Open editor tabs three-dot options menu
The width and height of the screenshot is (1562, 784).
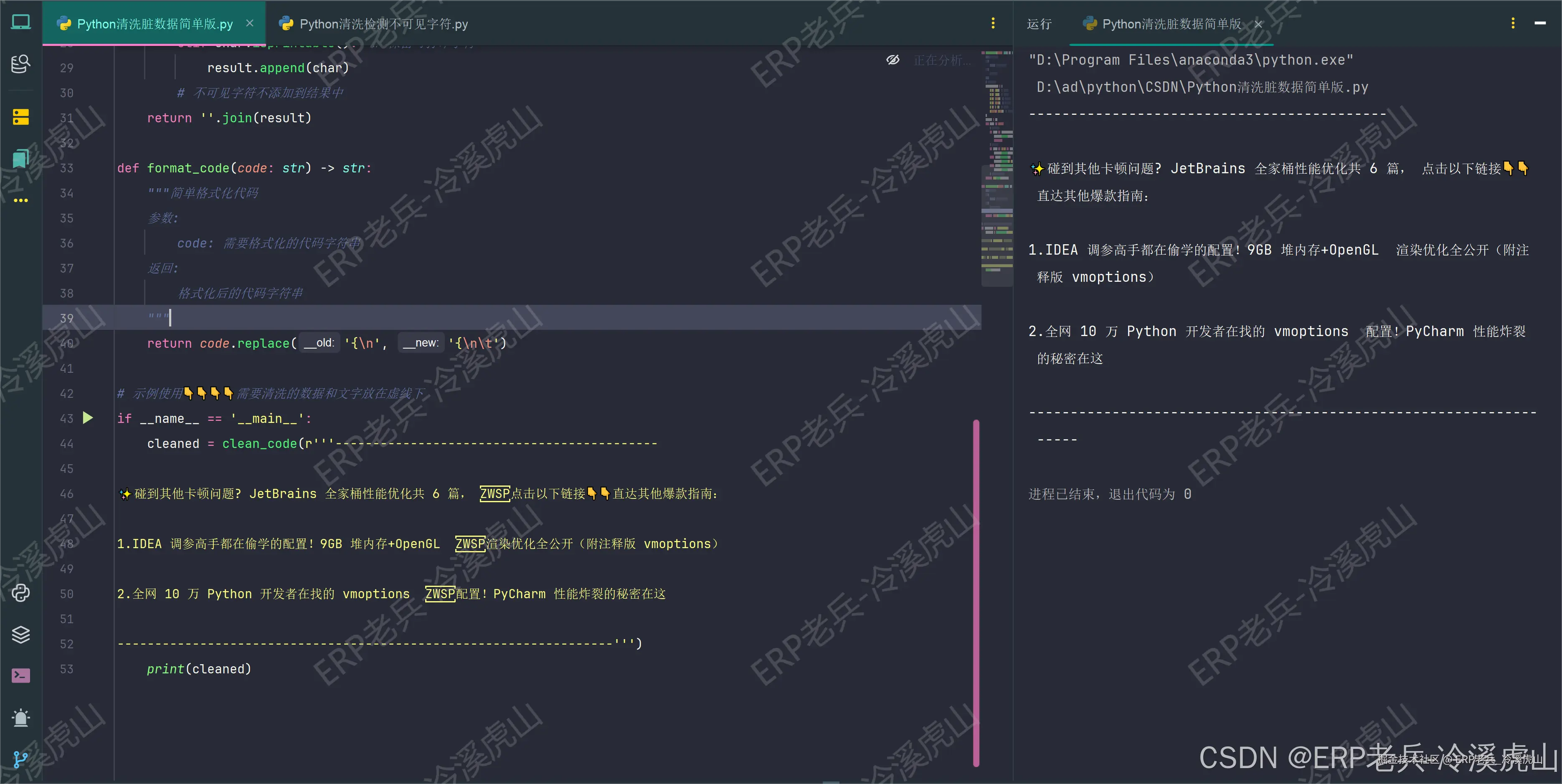click(x=993, y=24)
